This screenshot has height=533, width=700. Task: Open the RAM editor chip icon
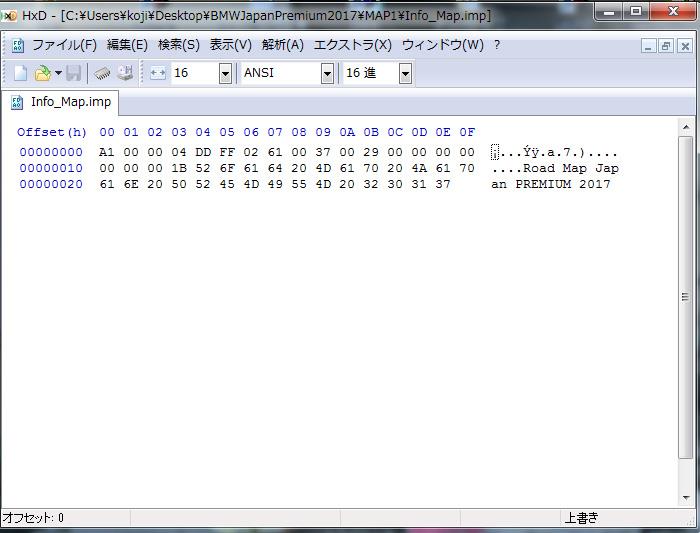pos(102,73)
